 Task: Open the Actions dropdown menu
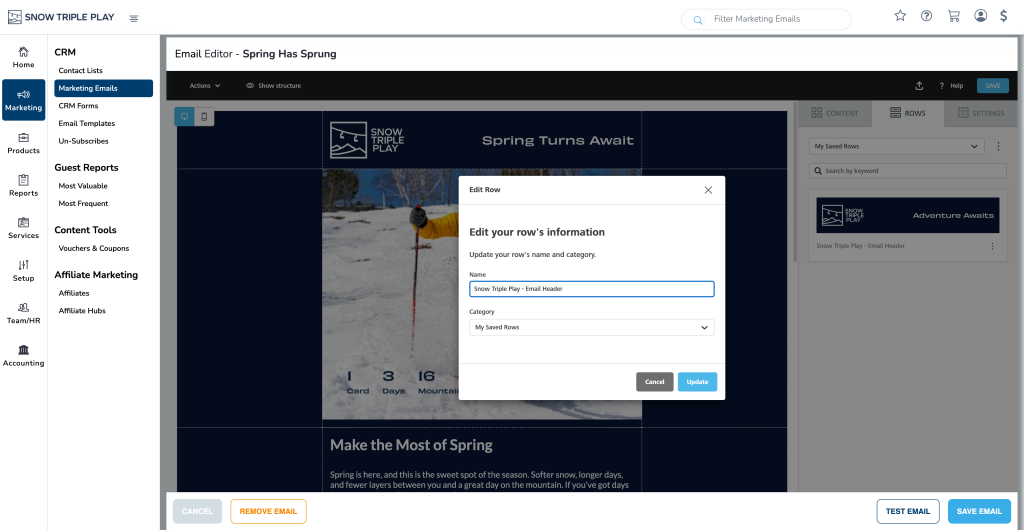coord(205,86)
